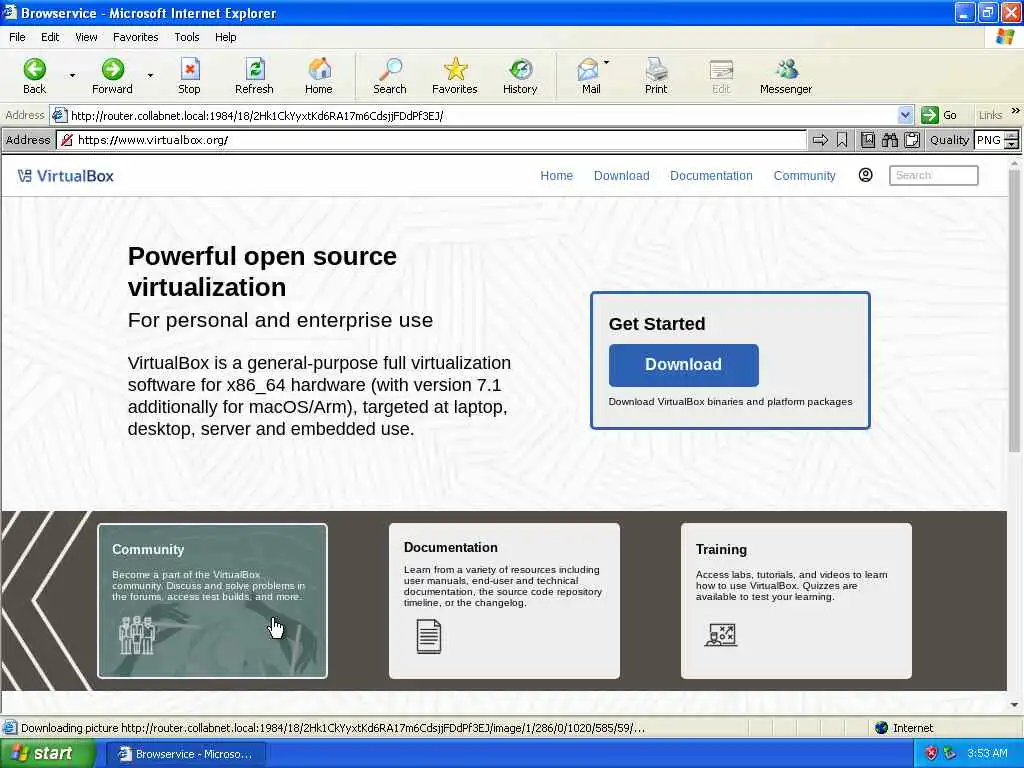Click the blue Download button
The height and width of the screenshot is (768, 1024).
coord(683,365)
